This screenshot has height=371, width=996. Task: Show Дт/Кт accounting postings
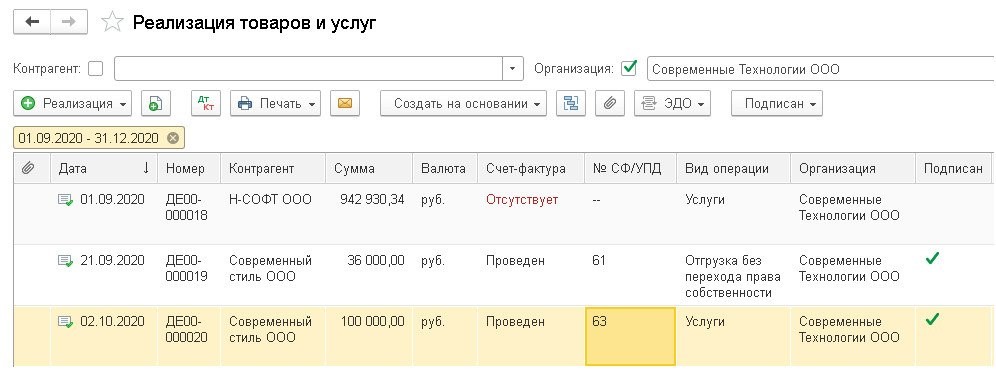click(x=206, y=104)
